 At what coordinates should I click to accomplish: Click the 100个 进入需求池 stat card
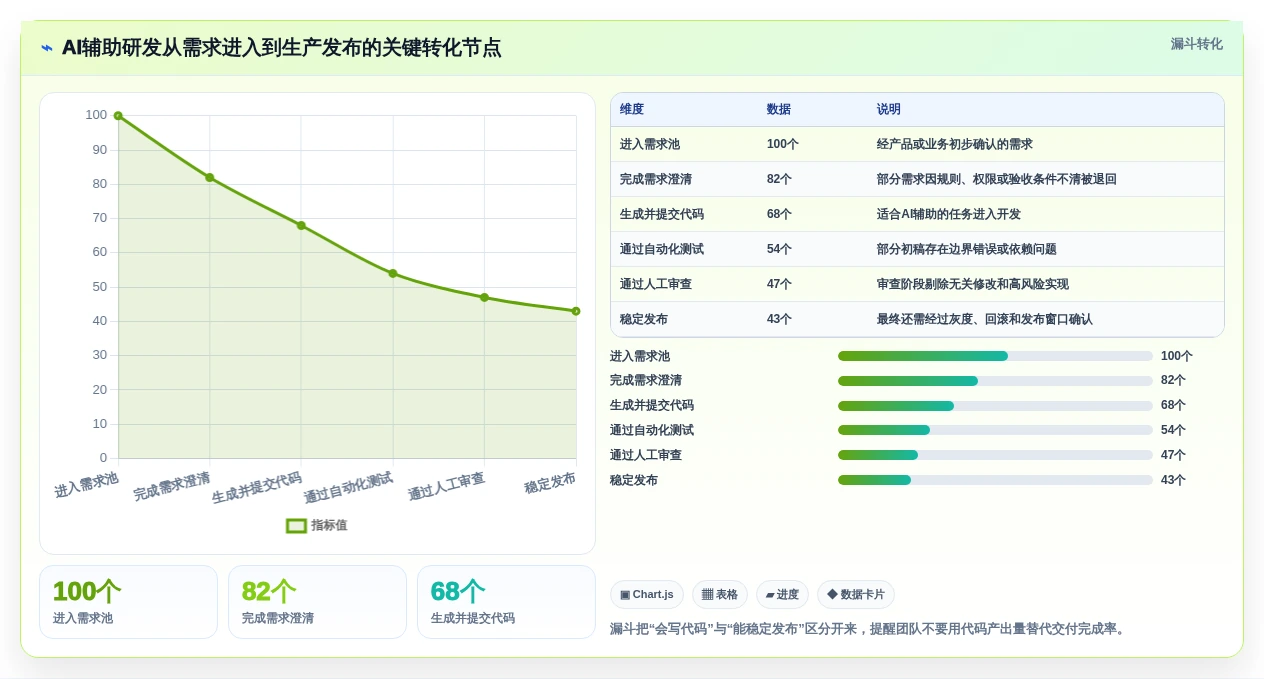point(128,602)
